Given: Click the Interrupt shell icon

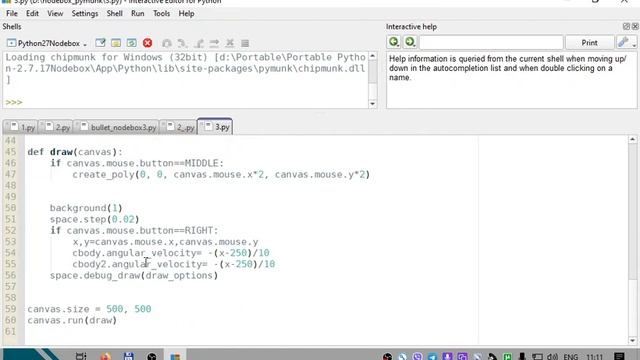Looking at the screenshot, I should 116,43.
